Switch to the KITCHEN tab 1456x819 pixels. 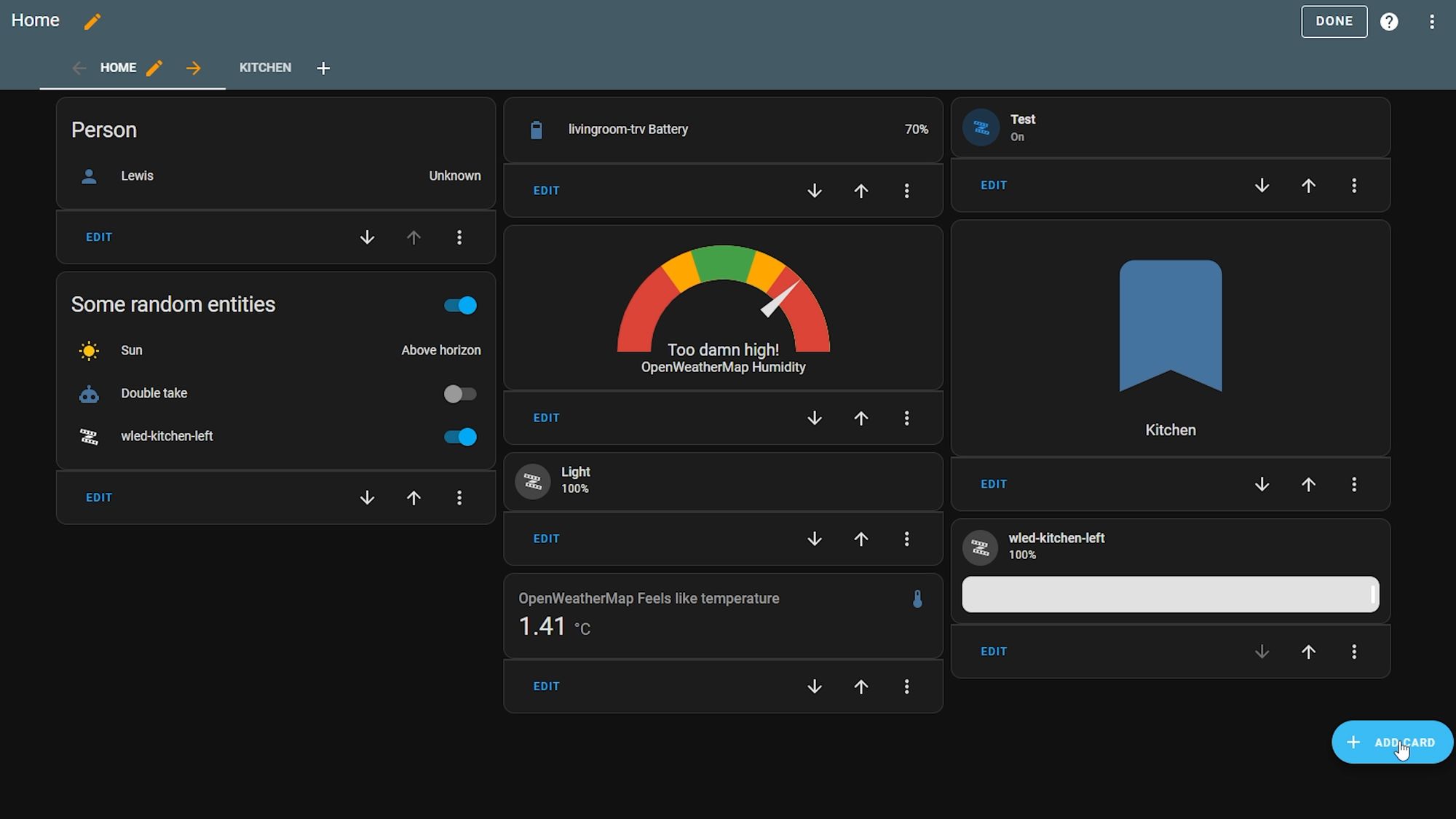(265, 68)
